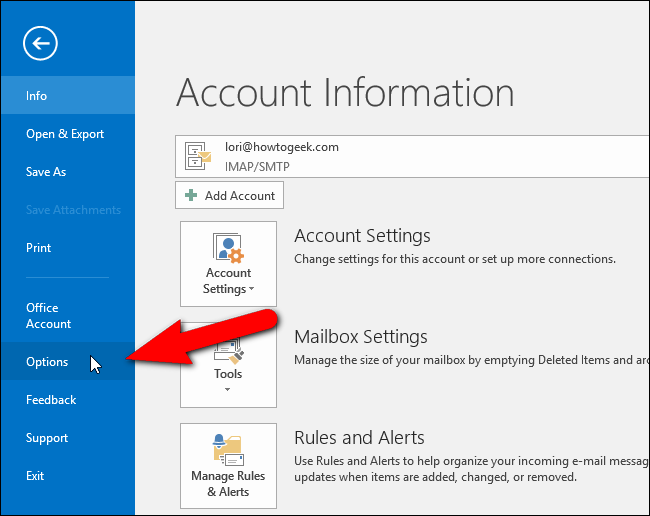Select Feedback in the left menu
Screen dimensions: 650x516
pos(51,400)
